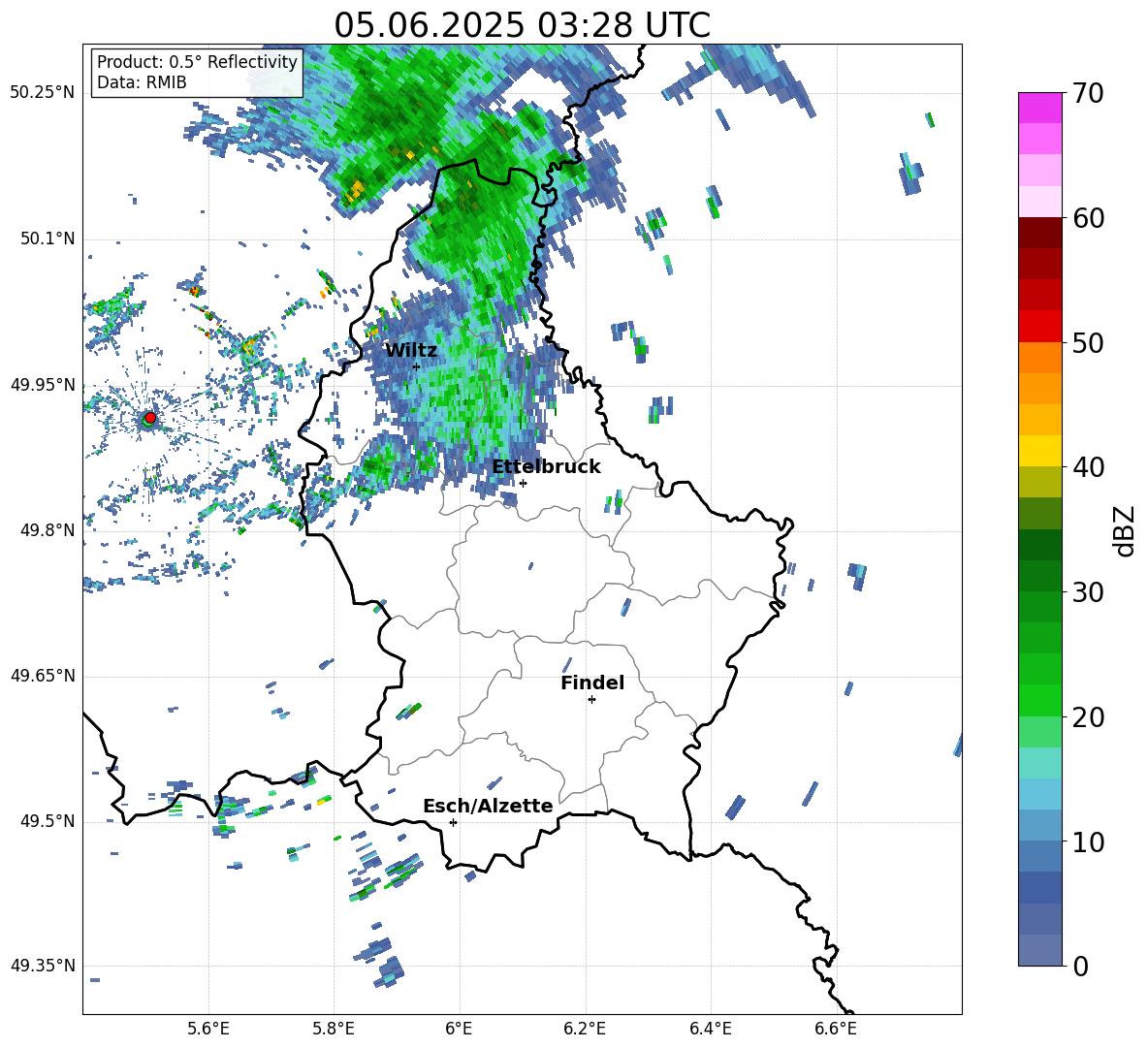Click the Product: 0.5° Reflectivity text
Screen dimensions: 1148x1048
197,61
